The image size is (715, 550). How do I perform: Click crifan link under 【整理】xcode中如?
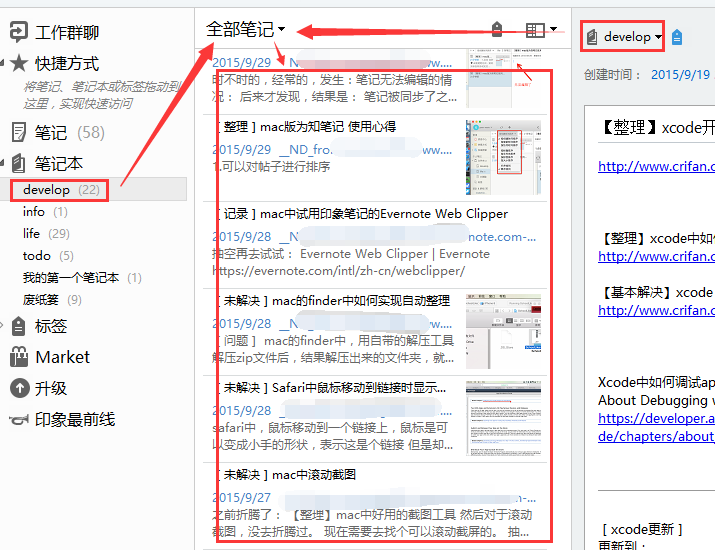(x=656, y=256)
